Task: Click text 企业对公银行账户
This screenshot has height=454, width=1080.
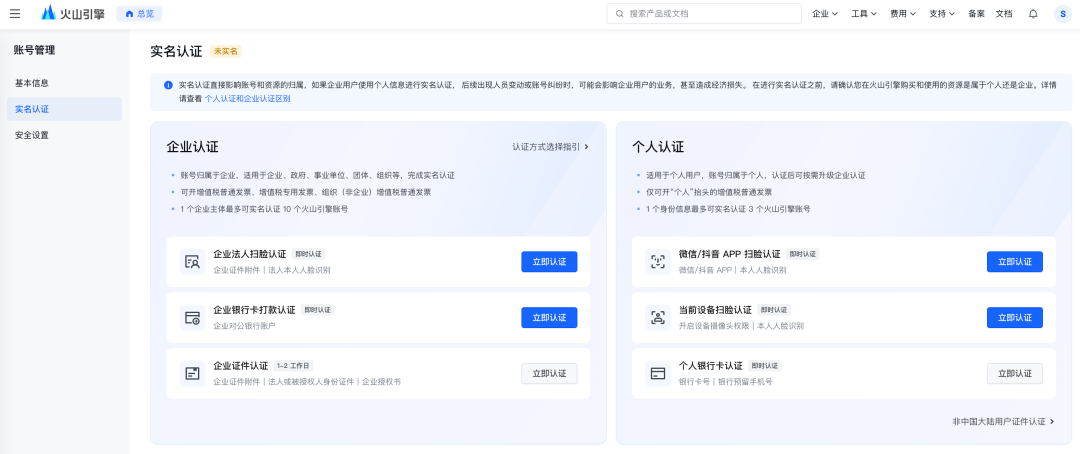Action: (244, 326)
